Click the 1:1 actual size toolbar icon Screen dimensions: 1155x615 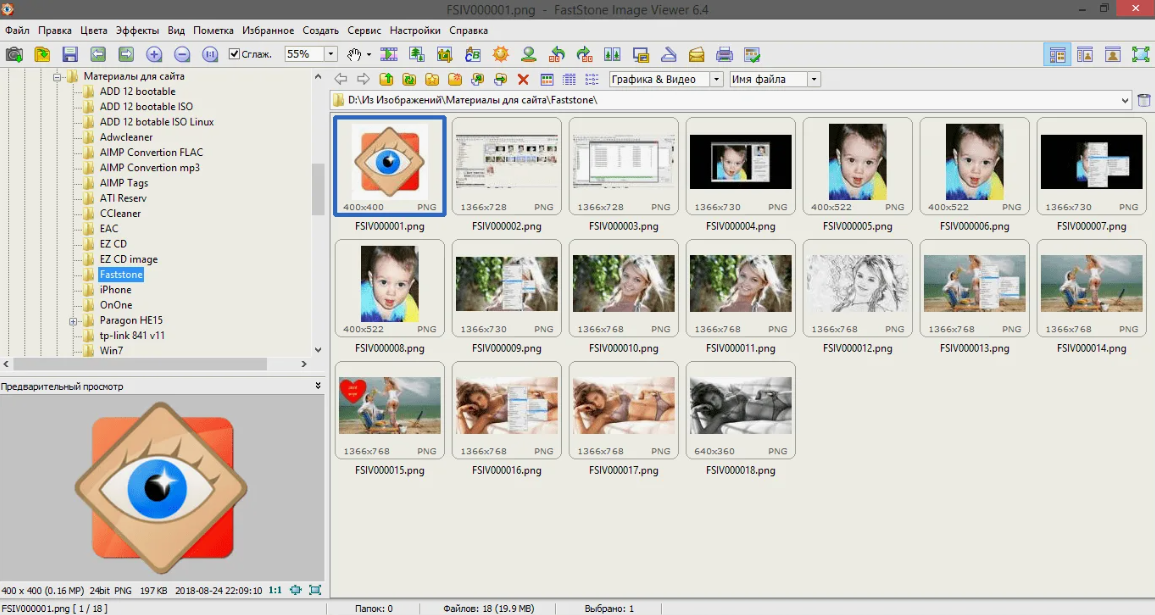coord(210,55)
